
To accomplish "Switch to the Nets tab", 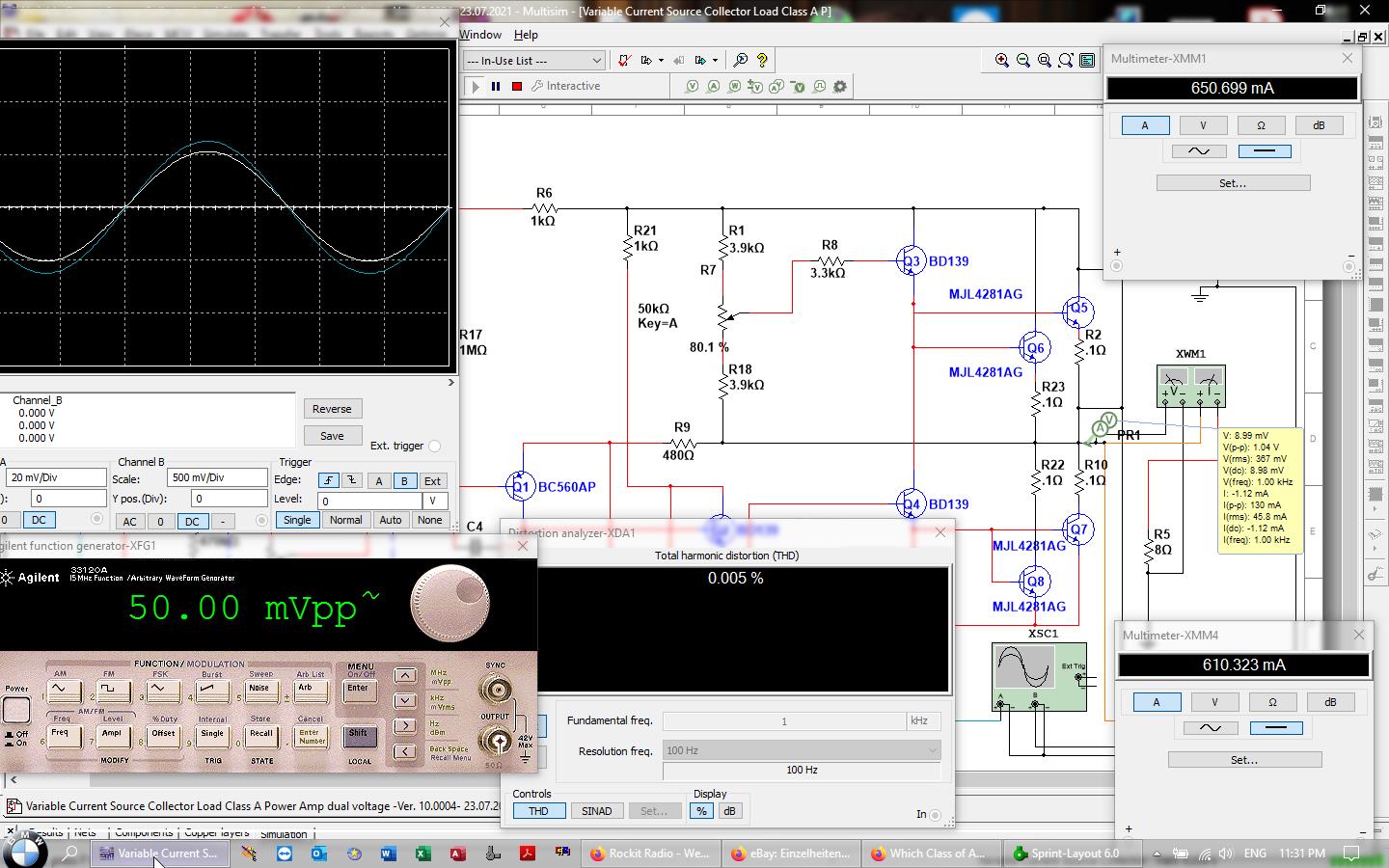I will click(x=85, y=832).
